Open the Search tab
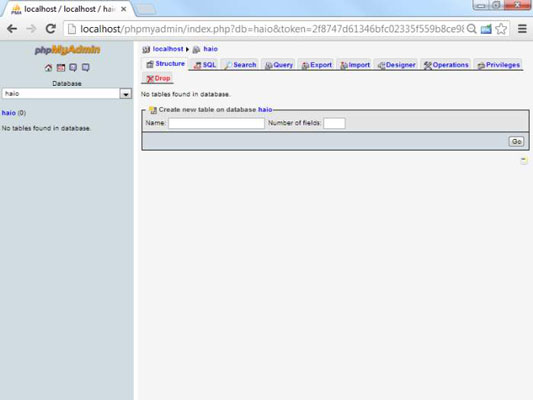 click(x=240, y=65)
